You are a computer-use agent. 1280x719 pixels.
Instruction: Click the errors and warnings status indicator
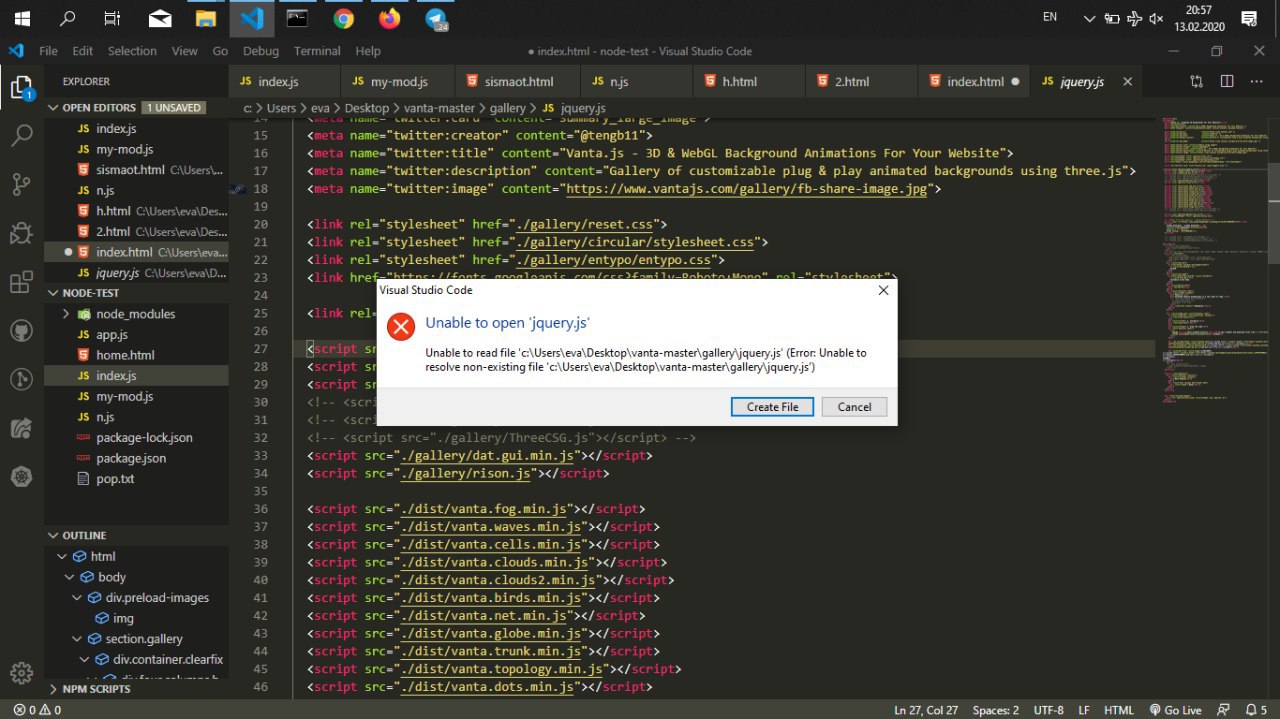(x=37, y=710)
